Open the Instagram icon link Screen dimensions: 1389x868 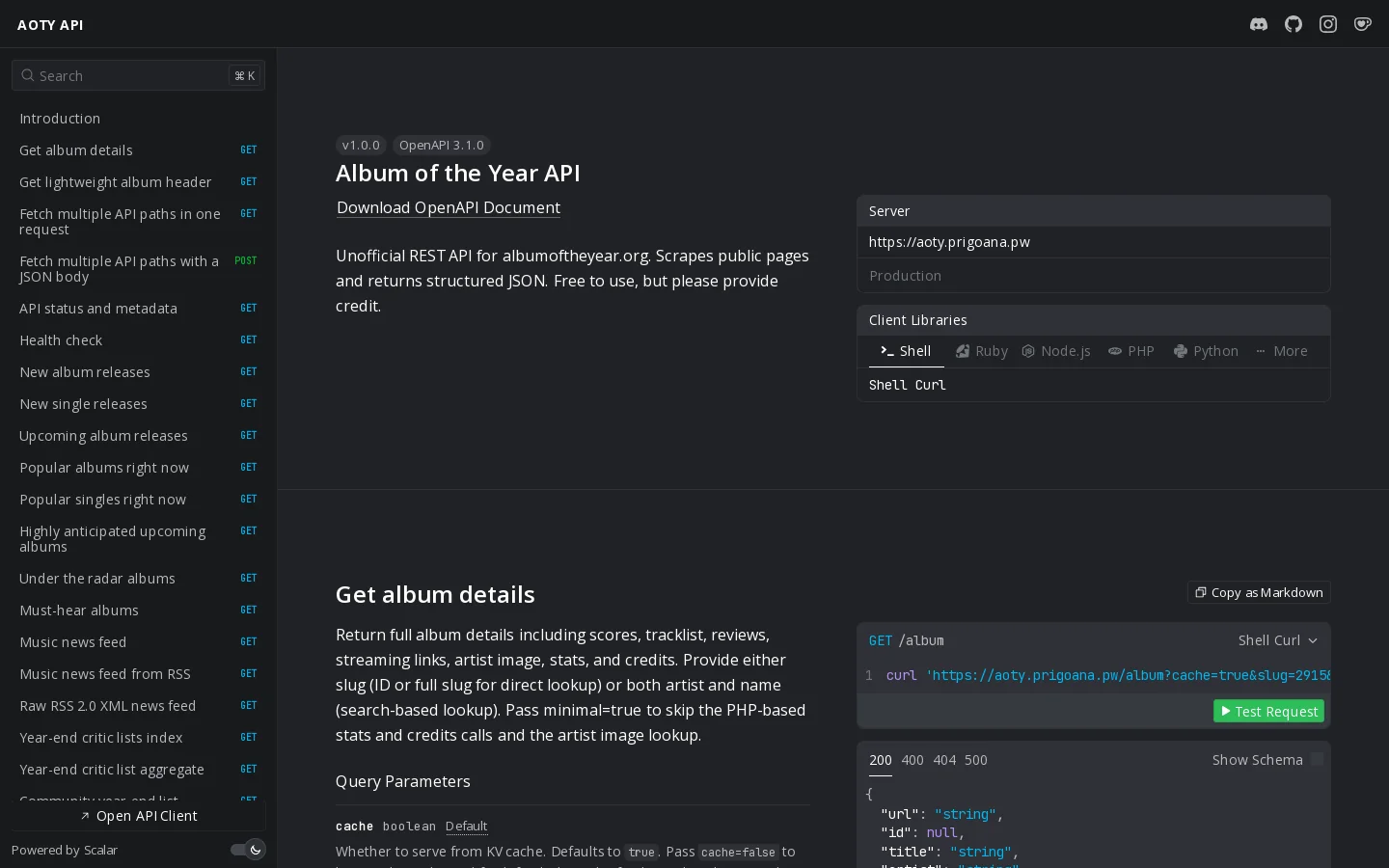click(1328, 24)
